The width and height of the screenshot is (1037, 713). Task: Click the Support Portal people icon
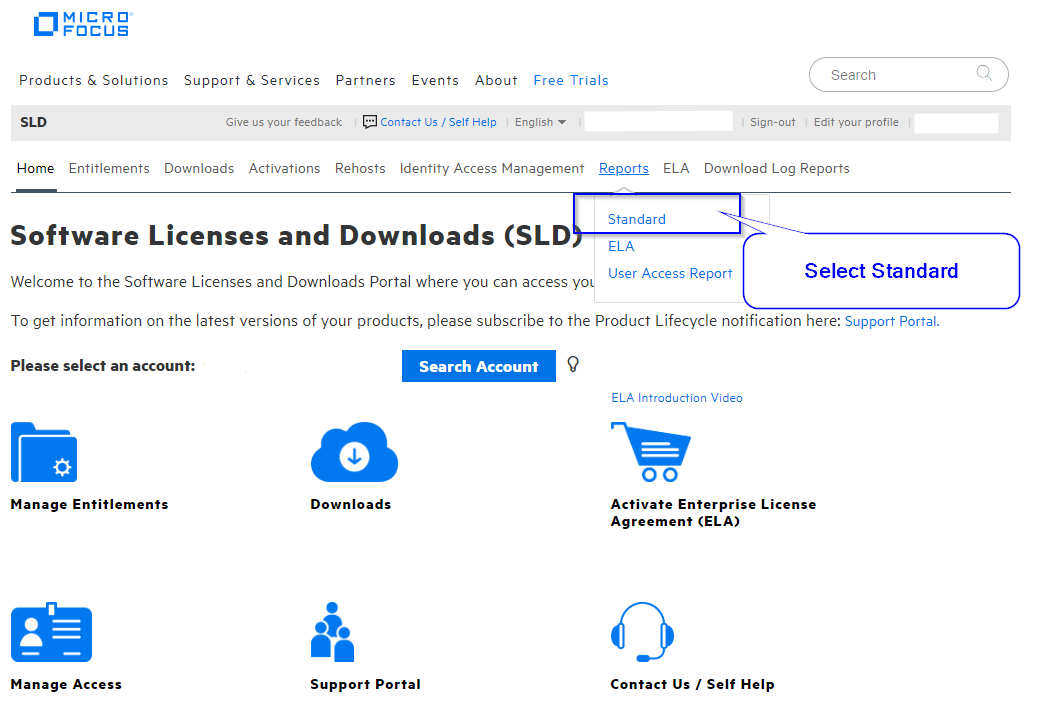333,632
